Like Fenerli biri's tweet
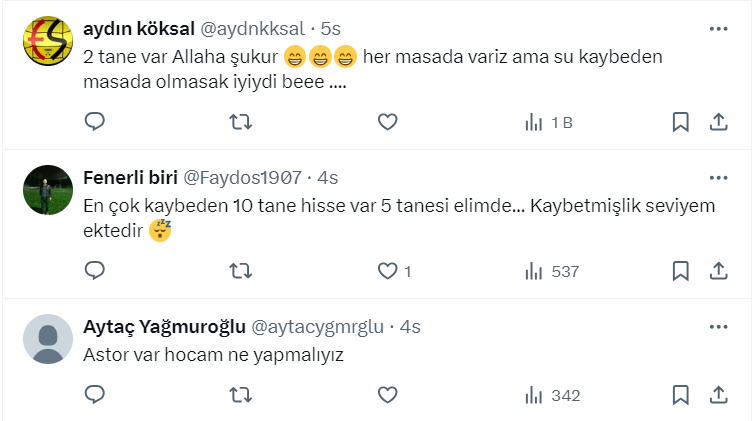The width and height of the screenshot is (754, 421). (x=388, y=271)
